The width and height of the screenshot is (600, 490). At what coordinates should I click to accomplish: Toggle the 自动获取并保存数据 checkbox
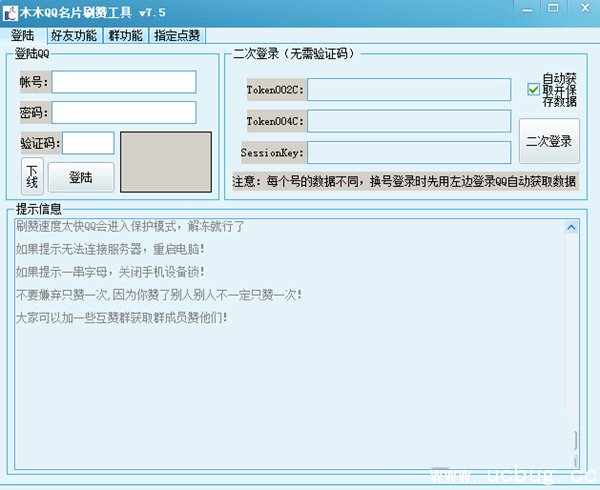point(533,90)
